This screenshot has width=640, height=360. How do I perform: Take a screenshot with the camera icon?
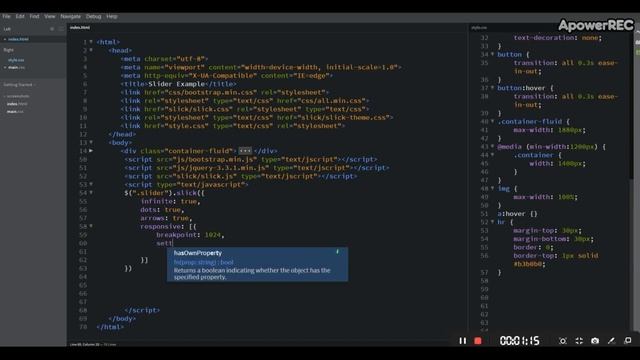595,341
